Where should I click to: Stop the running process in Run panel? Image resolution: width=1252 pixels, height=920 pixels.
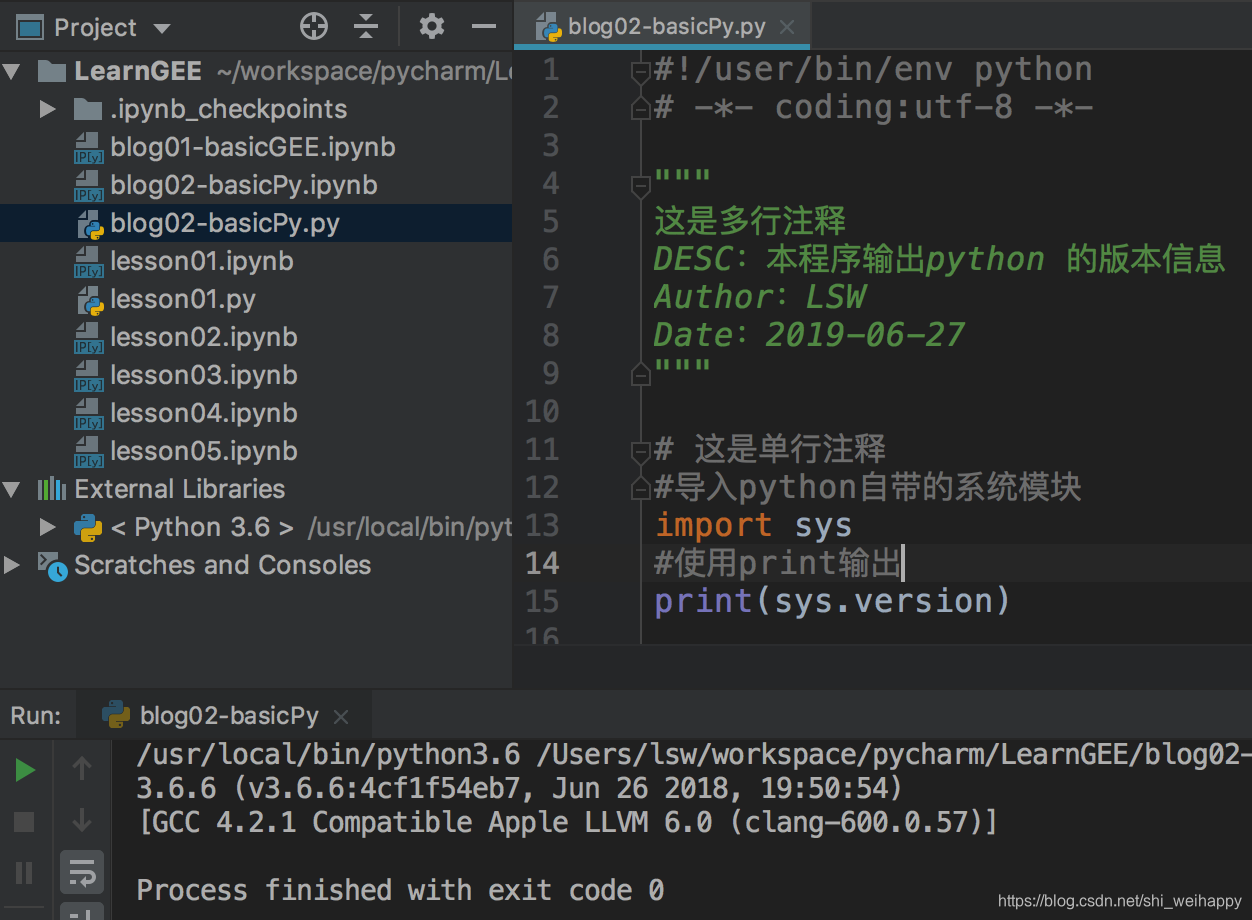pos(24,822)
